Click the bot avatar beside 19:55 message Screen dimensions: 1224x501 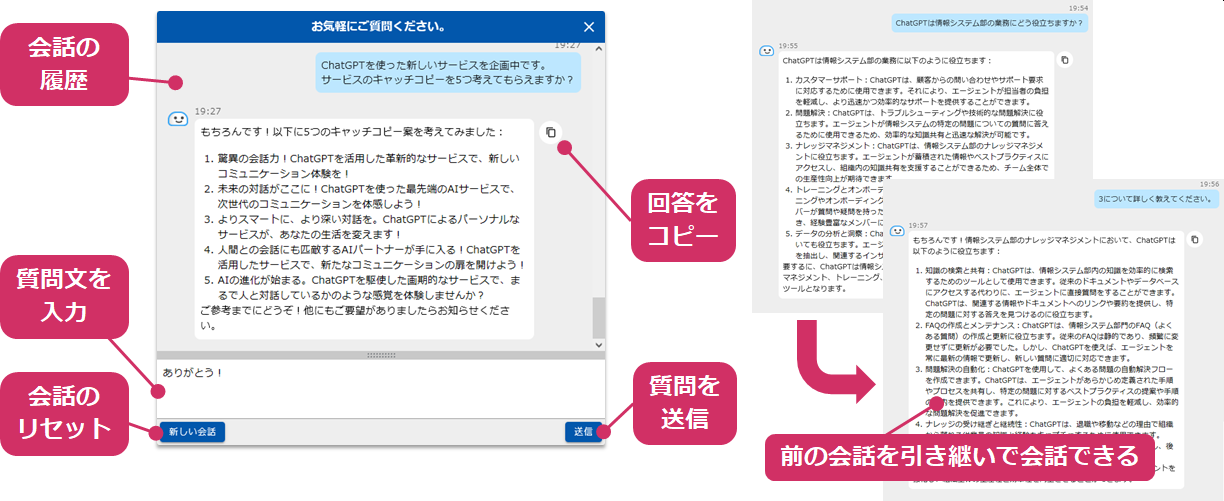tap(766, 49)
